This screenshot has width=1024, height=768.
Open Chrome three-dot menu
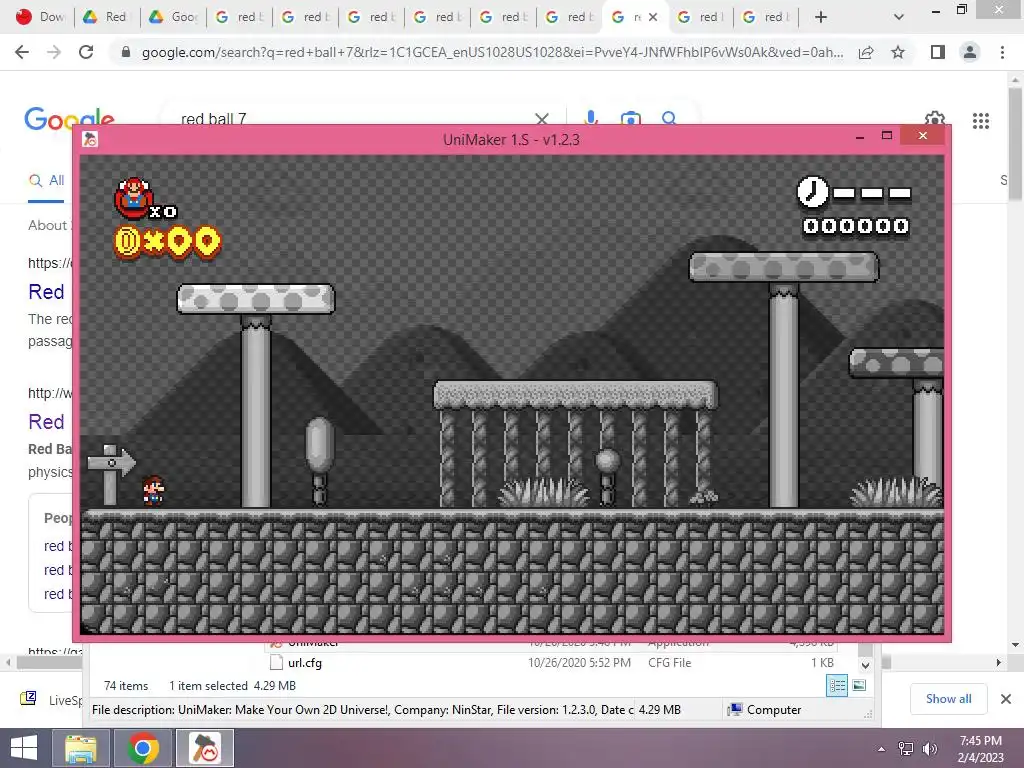pyautogui.click(x=1002, y=52)
